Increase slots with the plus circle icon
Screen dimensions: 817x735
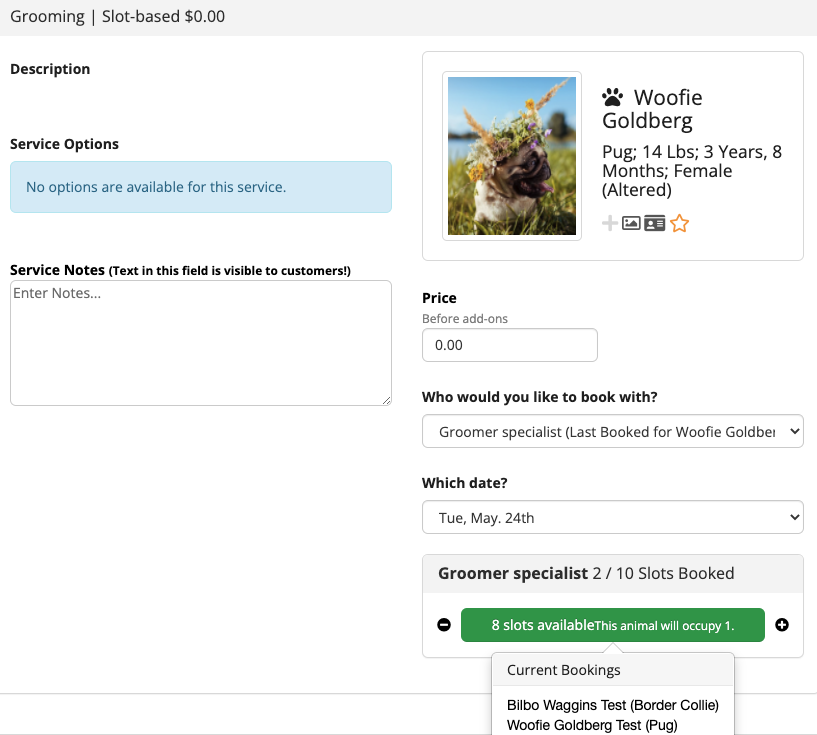(x=782, y=625)
